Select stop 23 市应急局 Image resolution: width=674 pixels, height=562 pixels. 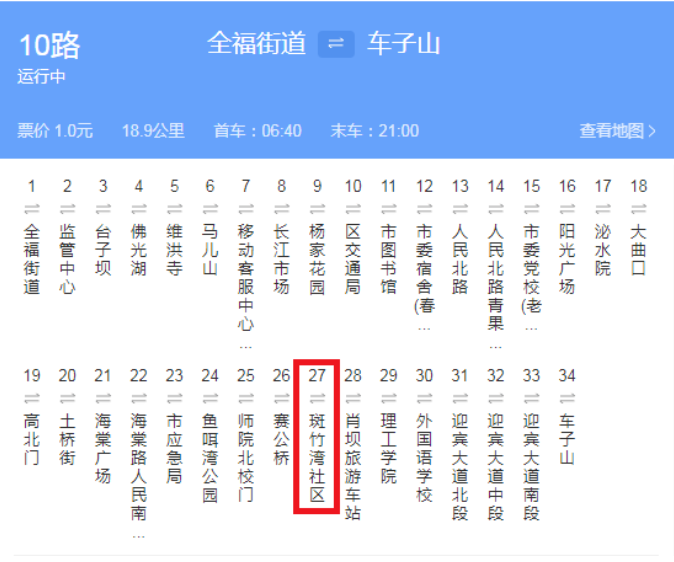[175, 448]
